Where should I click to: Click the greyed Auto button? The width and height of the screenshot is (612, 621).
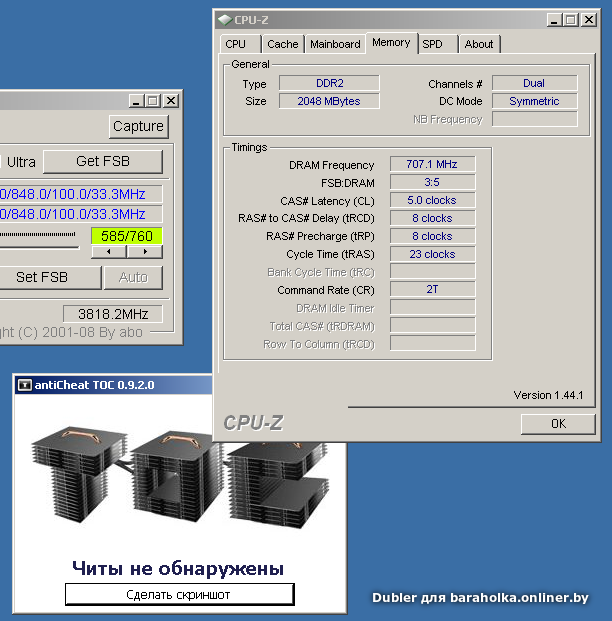[x=133, y=277]
